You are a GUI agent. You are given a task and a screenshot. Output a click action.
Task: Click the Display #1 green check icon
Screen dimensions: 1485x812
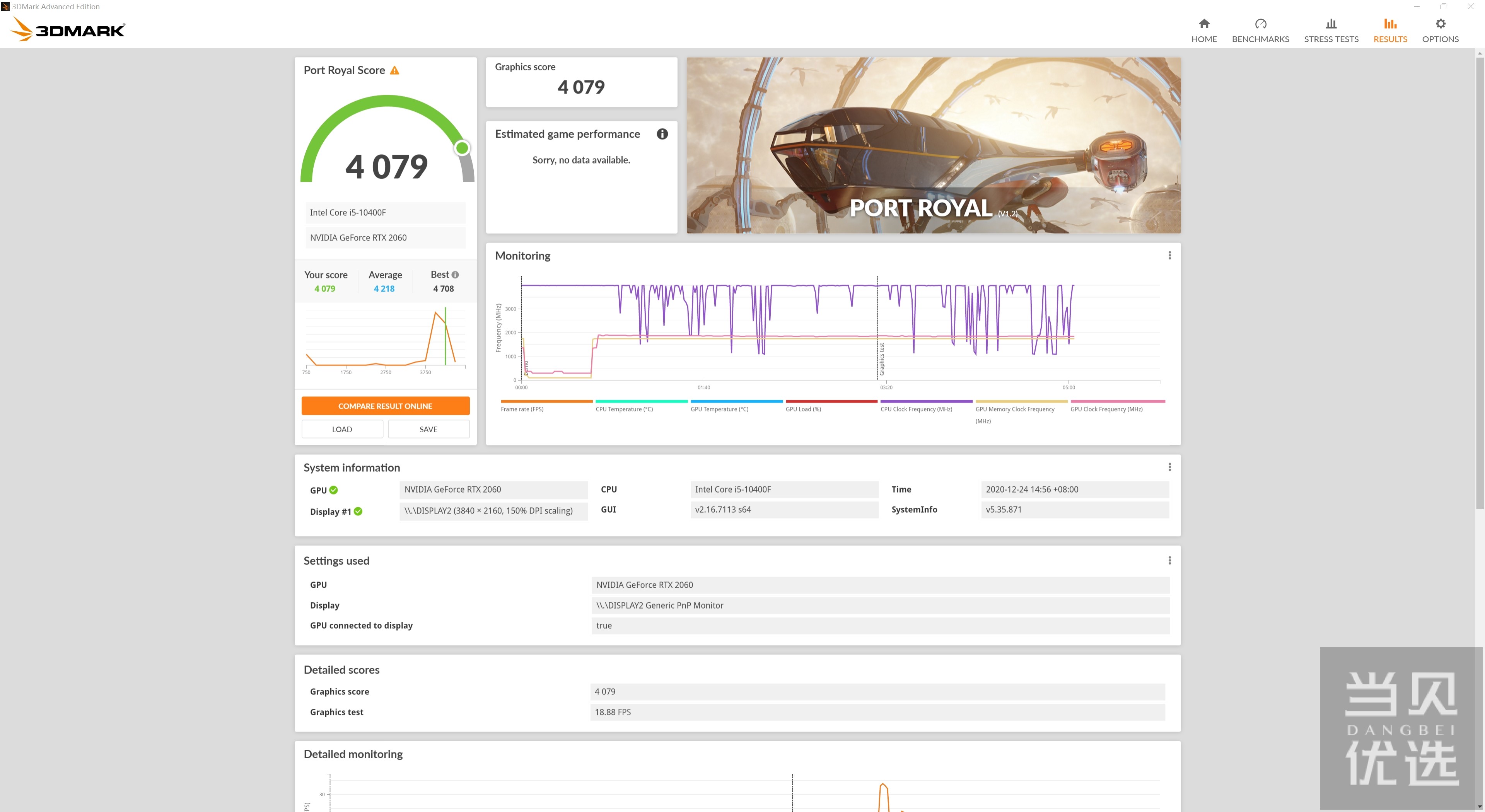[358, 511]
